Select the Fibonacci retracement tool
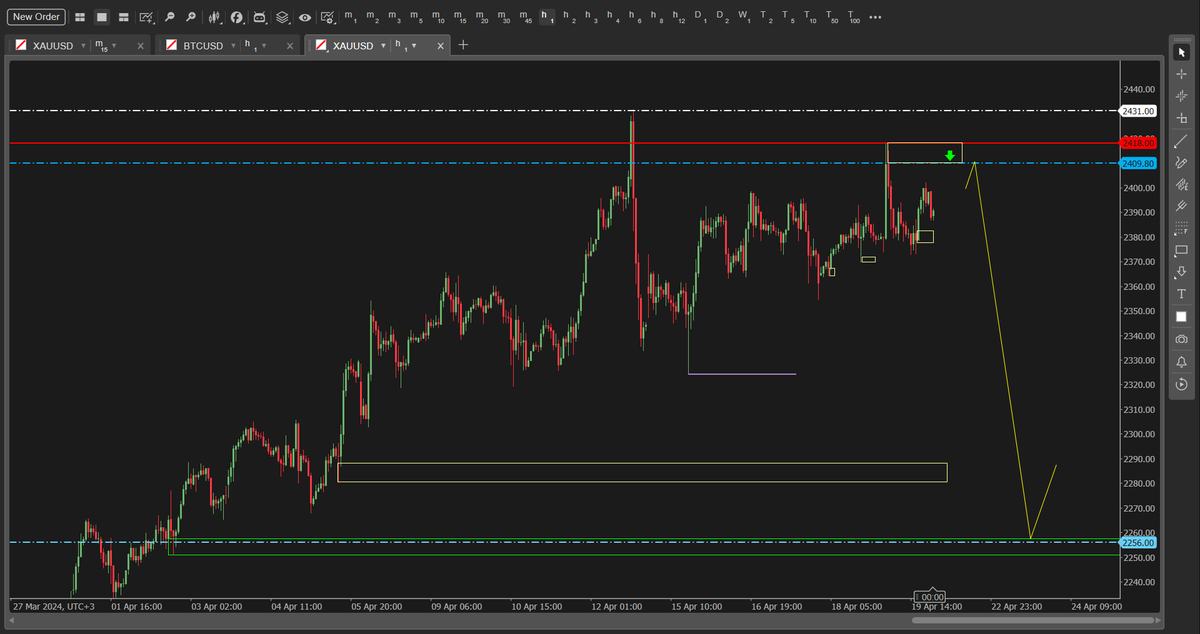 1181,228
